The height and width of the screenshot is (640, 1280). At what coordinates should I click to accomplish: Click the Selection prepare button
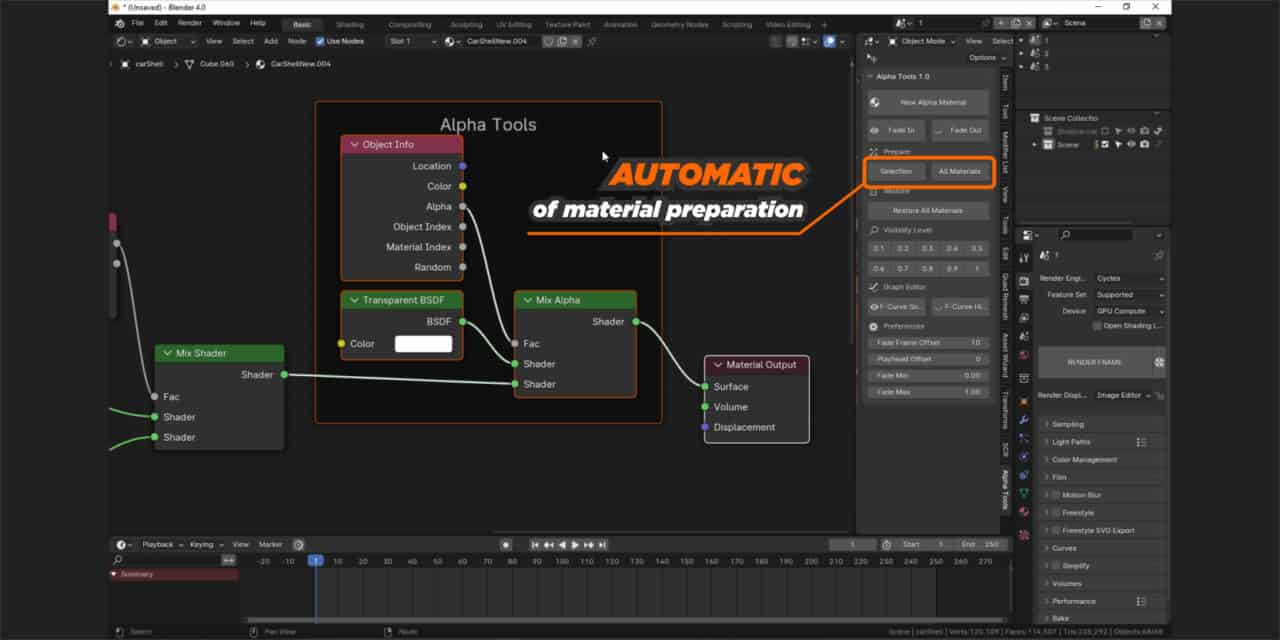[x=896, y=171]
